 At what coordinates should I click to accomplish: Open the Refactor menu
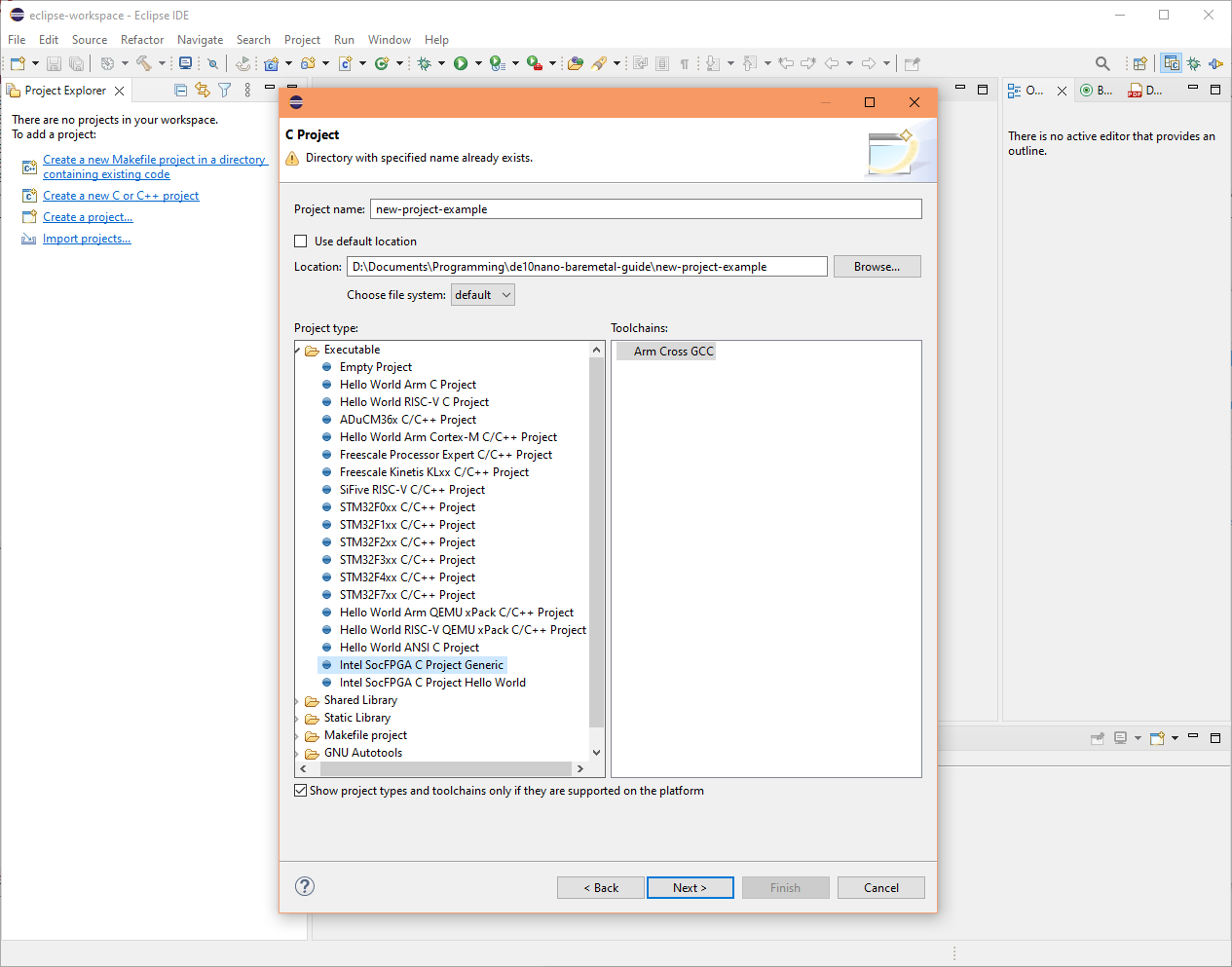(x=142, y=40)
